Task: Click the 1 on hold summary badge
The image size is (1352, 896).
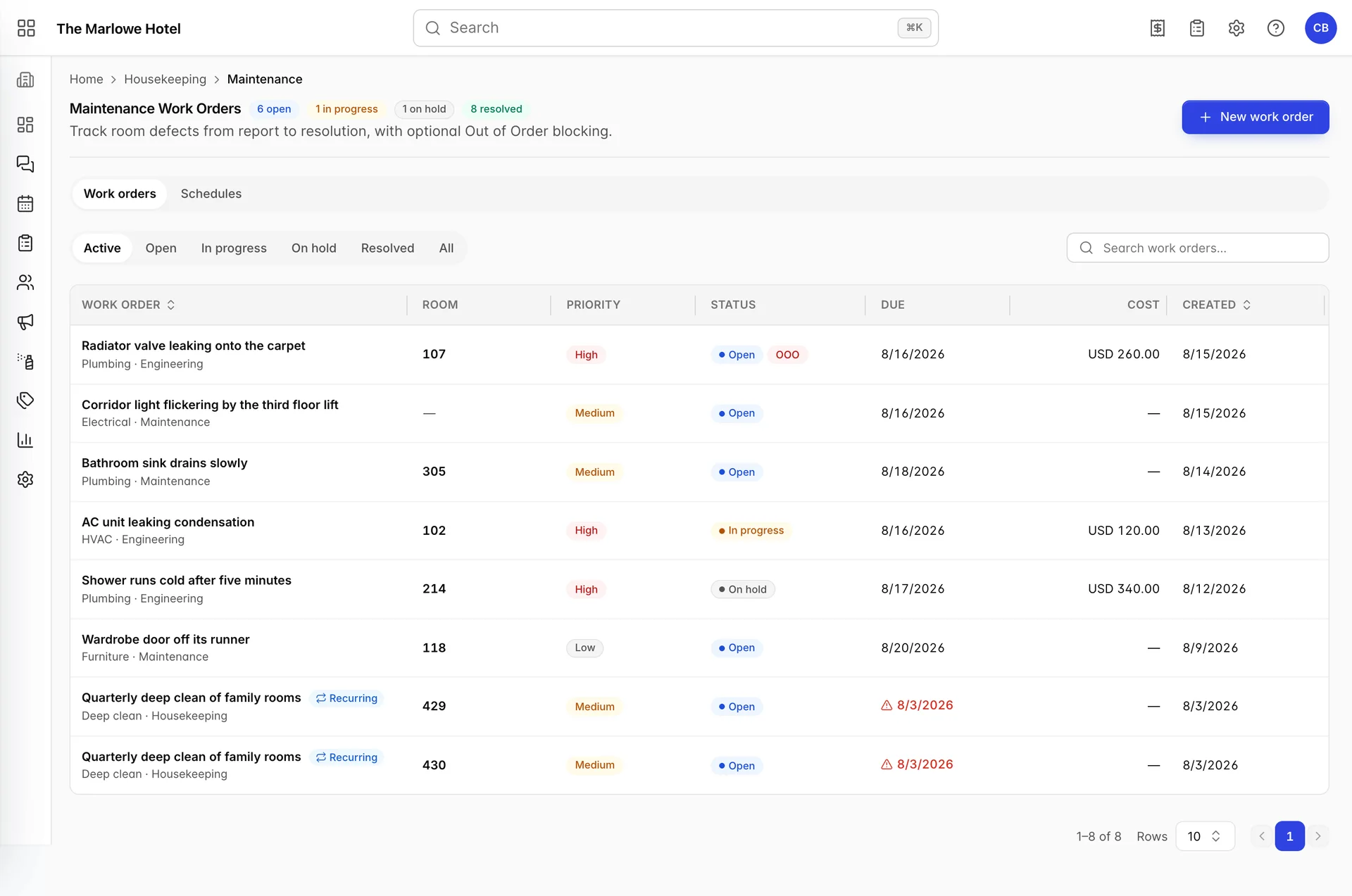Action: pyautogui.click(x=424, y=109)
